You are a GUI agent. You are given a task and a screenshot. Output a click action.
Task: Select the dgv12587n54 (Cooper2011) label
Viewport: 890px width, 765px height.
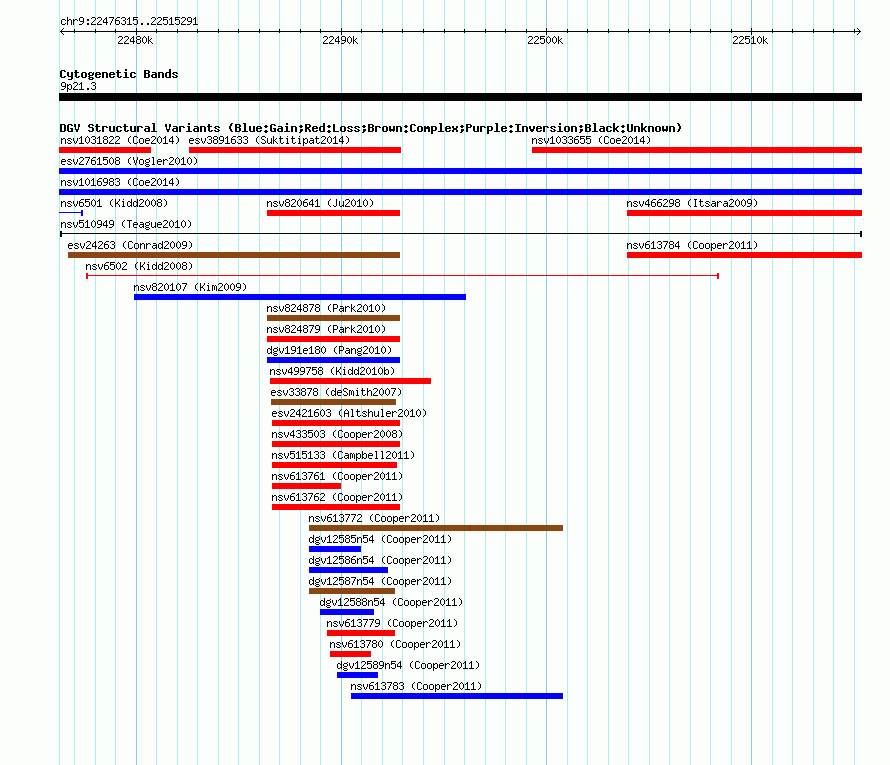click(380, 581)
